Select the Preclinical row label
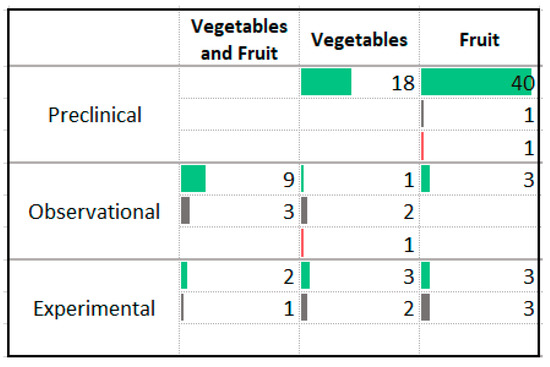Screen dimensions: 550x367 click(95, 115)
